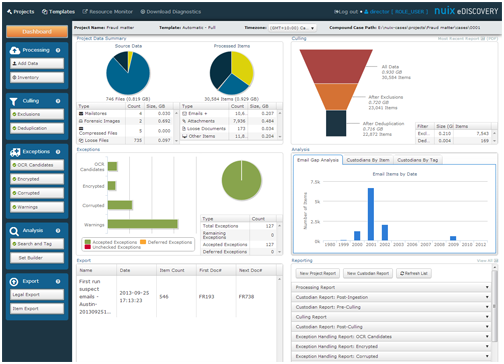The image size is (504, 364).
Task: Open the Corrupted sidebar button
Action: pyautogui.click(x=37, y=193)
